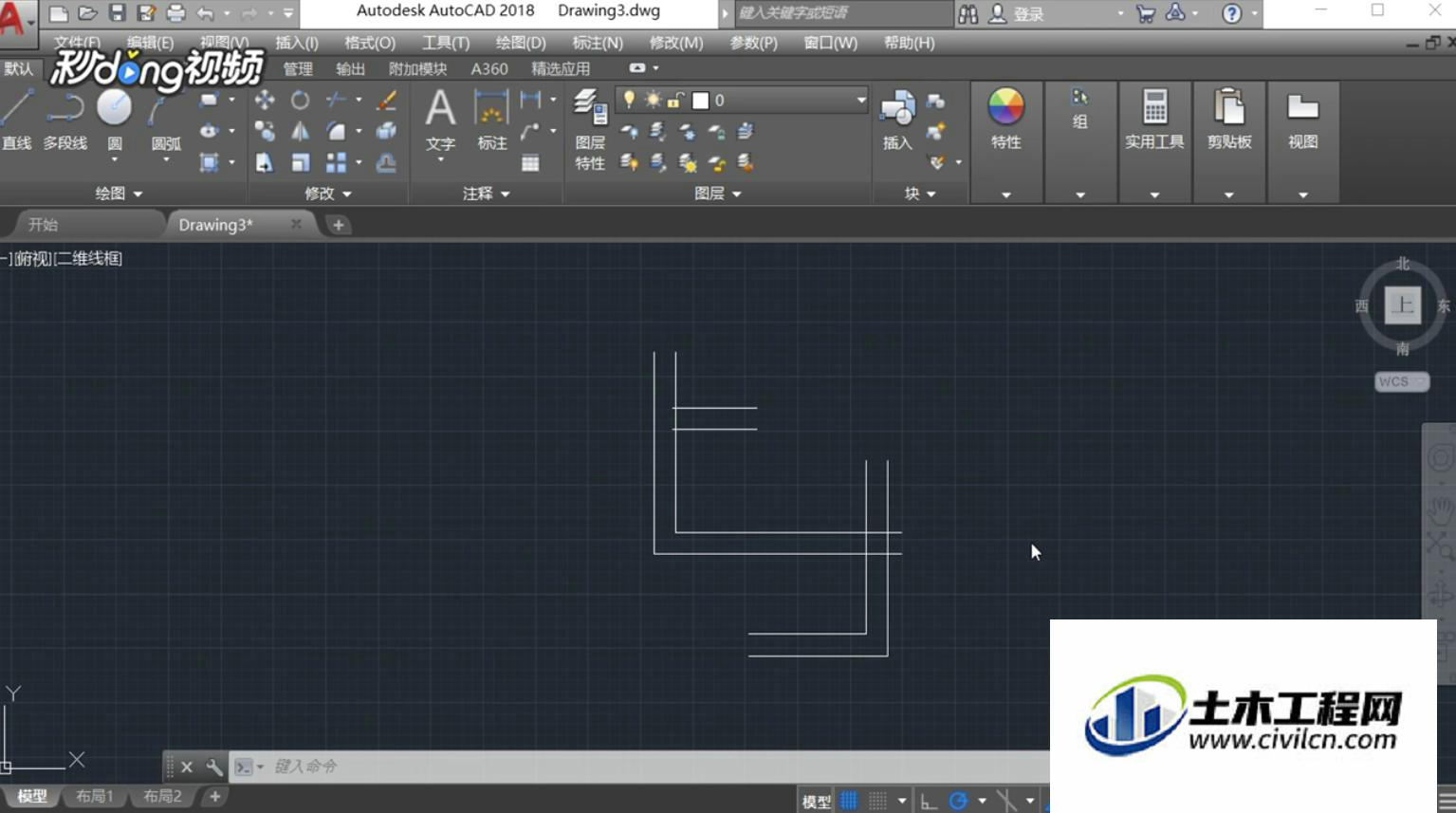Select the 多段线 (Polyline) tool
The height and width of the screenshot is (813, 1456).
coord(65,120)
